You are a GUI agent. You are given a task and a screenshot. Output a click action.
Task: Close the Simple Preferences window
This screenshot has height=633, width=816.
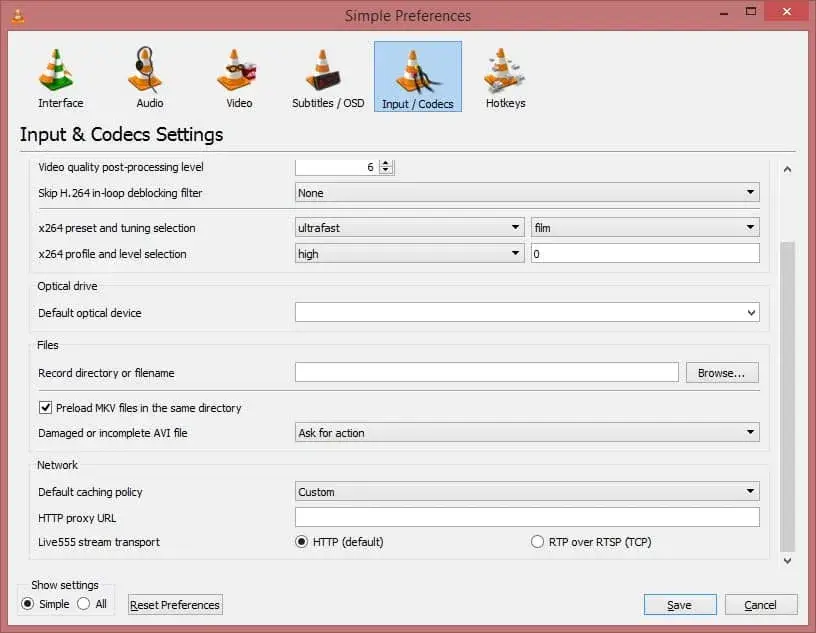787,11
